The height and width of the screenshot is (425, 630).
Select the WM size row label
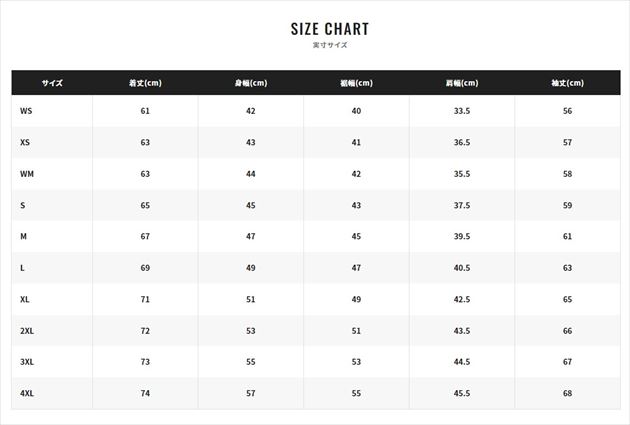pos(27,174)
